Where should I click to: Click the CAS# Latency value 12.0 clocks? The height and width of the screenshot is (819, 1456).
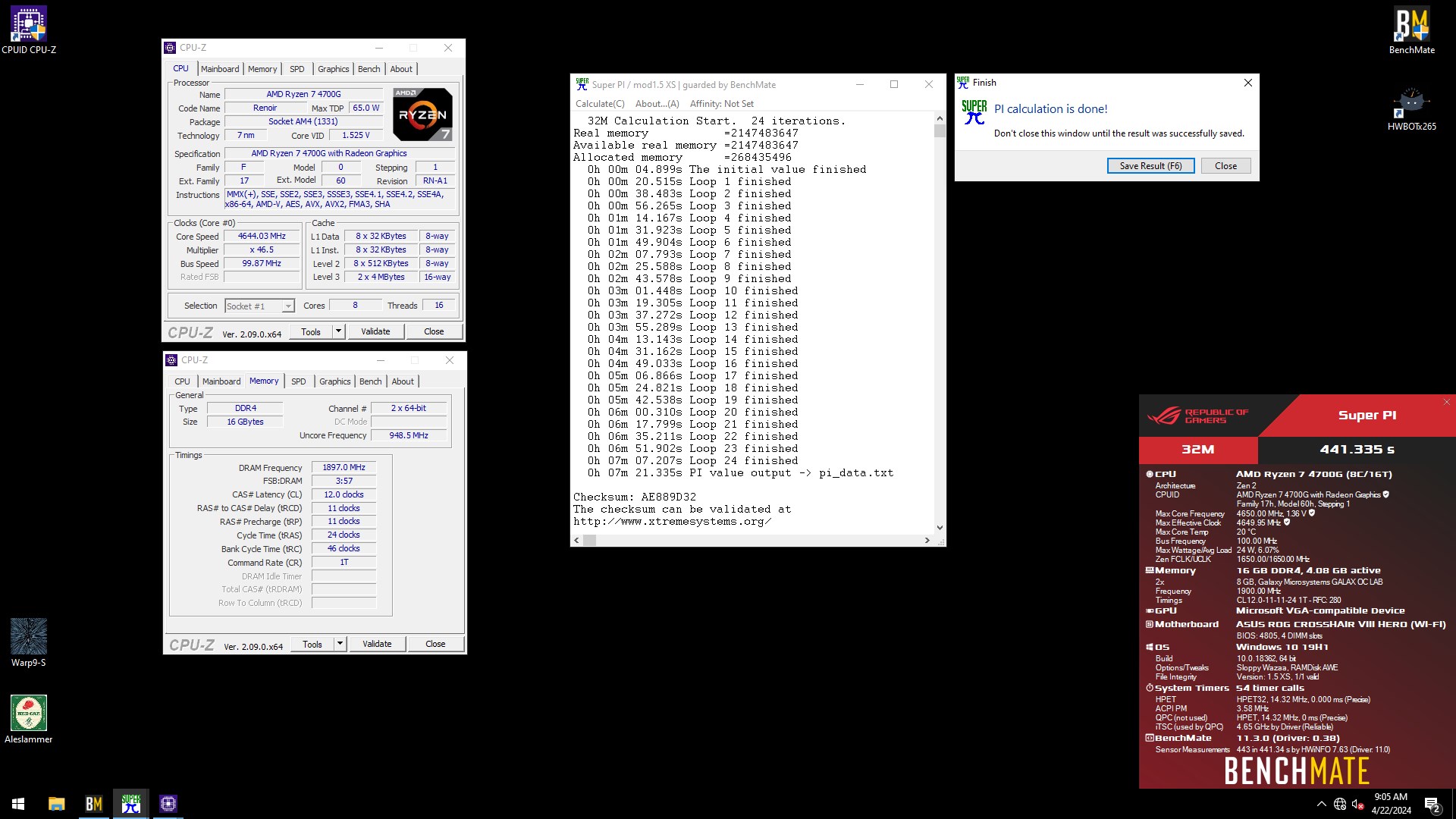(344, 494)
